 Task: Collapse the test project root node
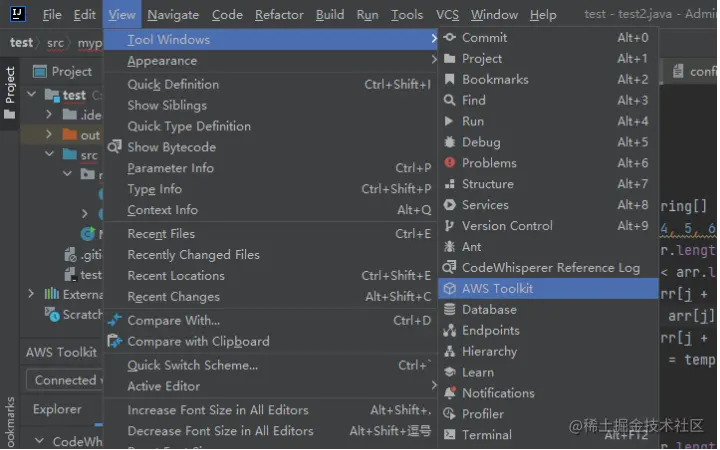32,95
